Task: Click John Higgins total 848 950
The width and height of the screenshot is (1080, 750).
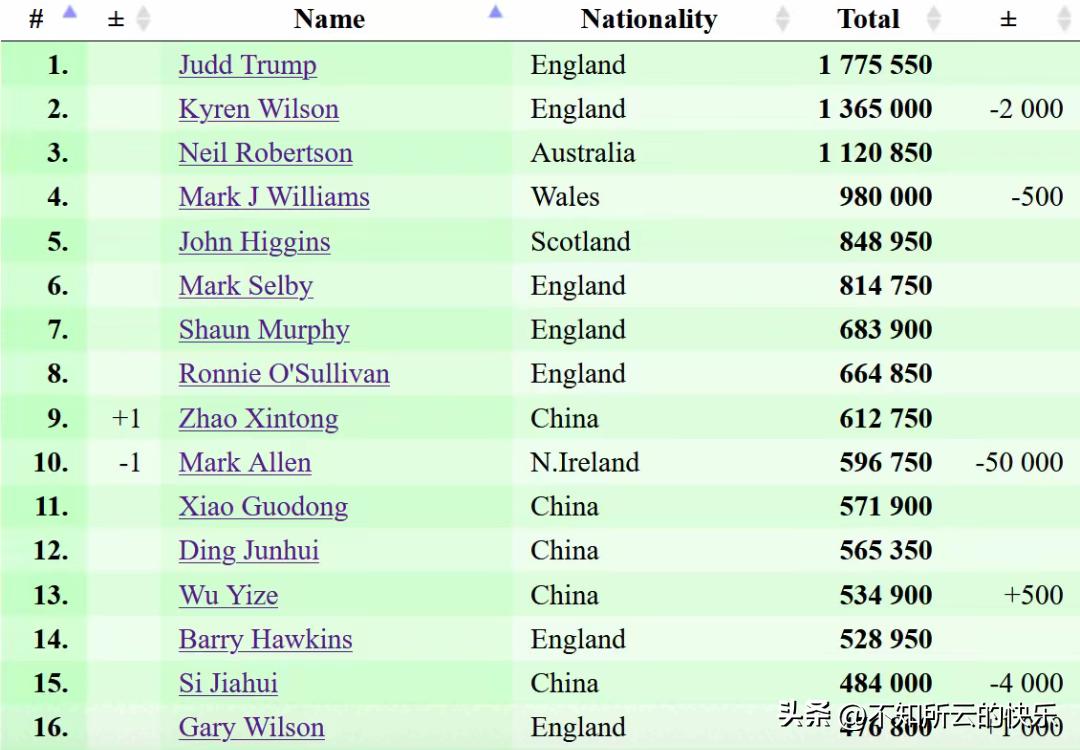Action: click(885, 242)
